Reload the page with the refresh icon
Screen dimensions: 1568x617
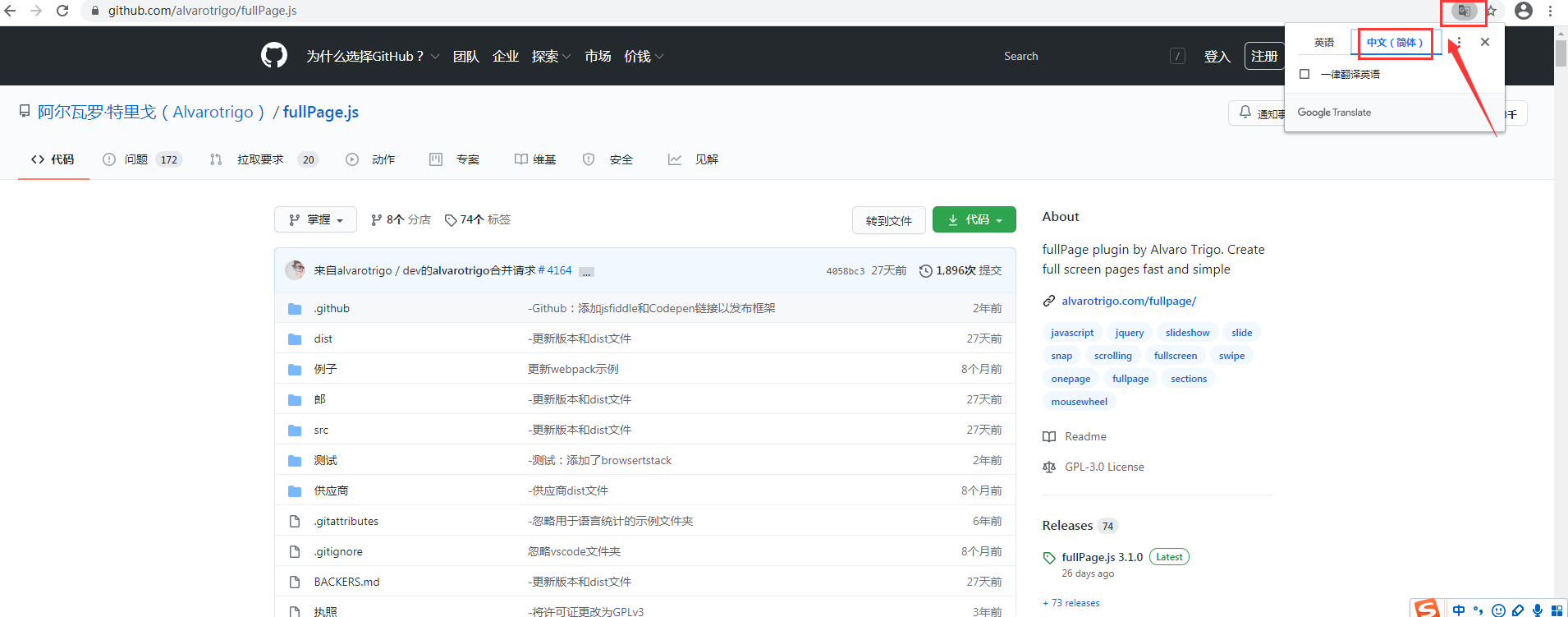(62, 11)
